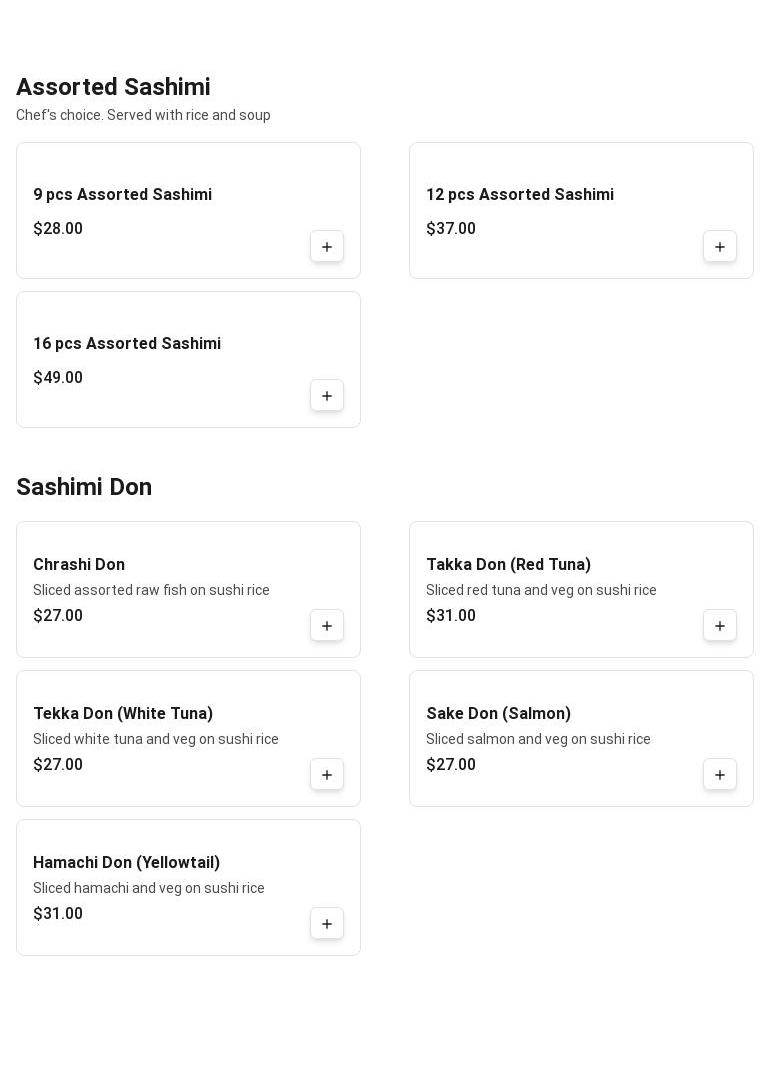Open the 16 pcs Assorted Sashimi item
This screenshot has width=770, height=1086.
[127, 344]
